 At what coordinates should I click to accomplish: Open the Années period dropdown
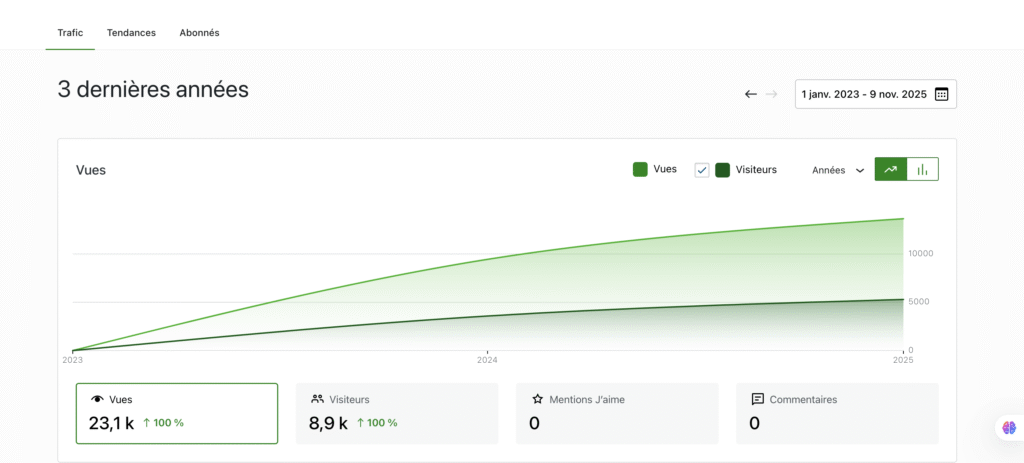[837, 170]
